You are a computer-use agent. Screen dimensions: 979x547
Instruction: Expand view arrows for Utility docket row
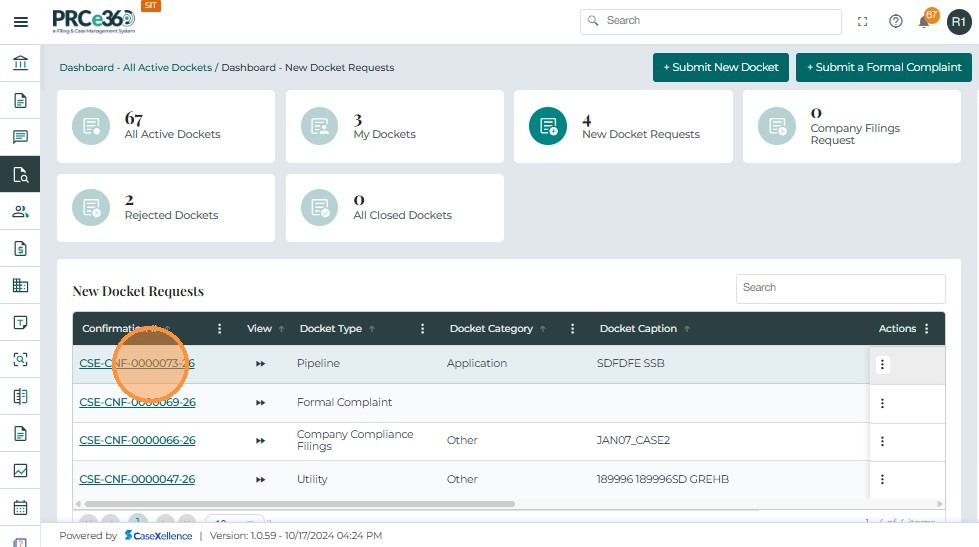[x=260, y=480]
